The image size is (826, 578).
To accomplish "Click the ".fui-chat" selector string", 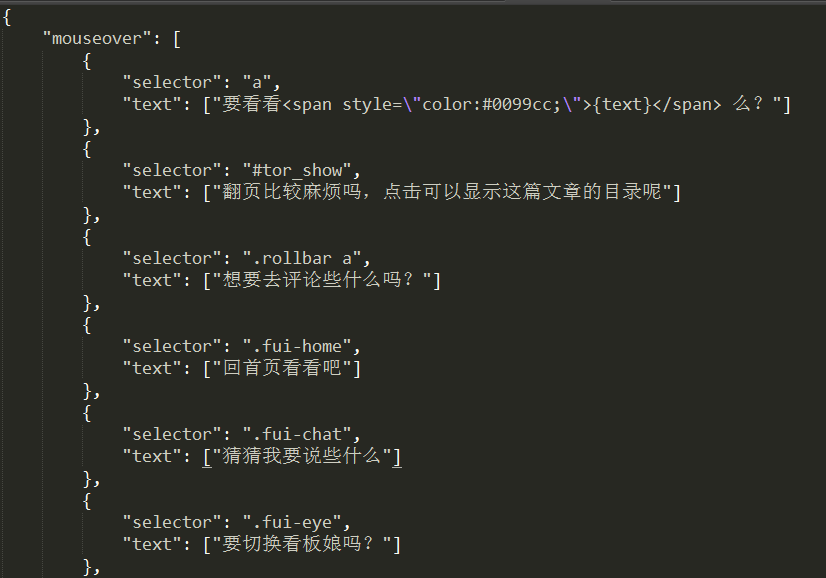I will pyautogui.click(x=297, y=435).
